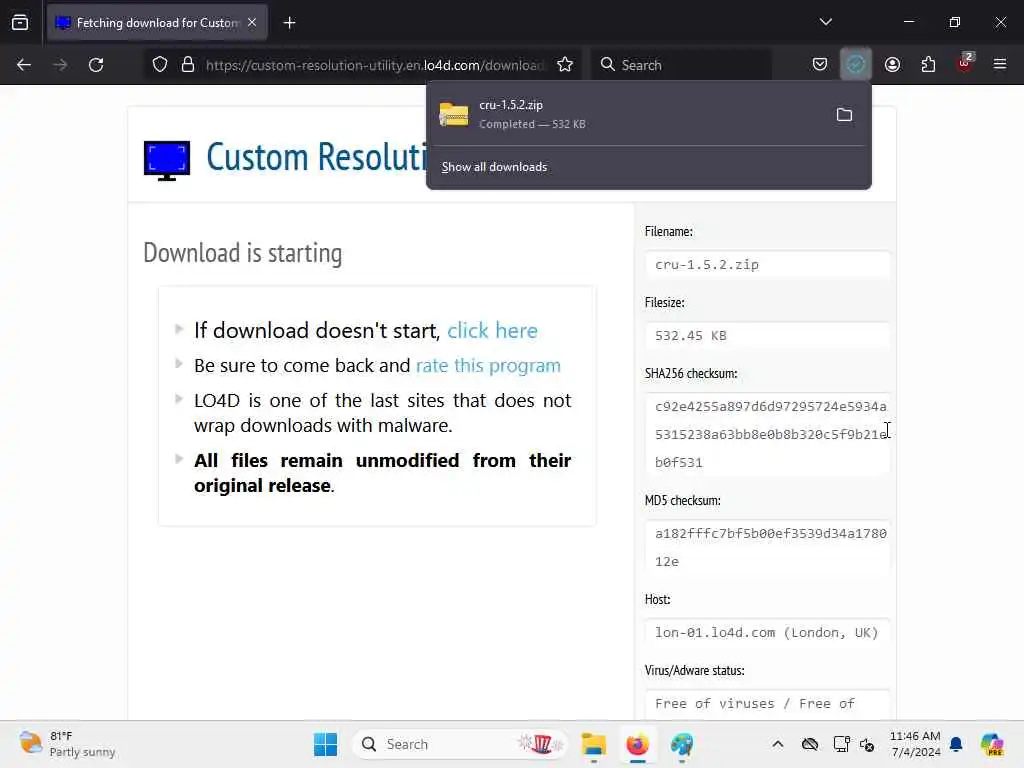Open tracking protection shield icon
This screenshot has width=1024, height=768.
(160, 65)
